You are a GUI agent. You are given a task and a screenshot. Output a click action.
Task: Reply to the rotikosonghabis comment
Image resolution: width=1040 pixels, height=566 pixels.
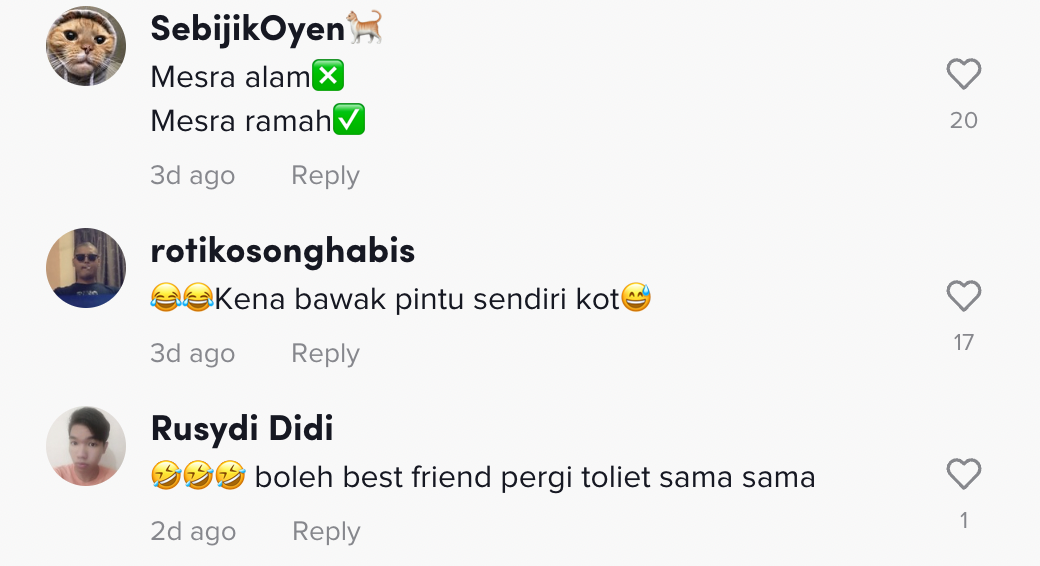click(325, 354)
